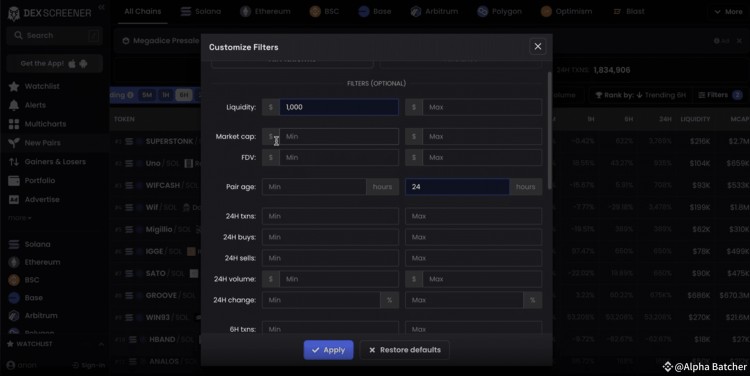The image size is (750, 376).
Task: Click the 24H change Max field
Action: click(464, 300)
